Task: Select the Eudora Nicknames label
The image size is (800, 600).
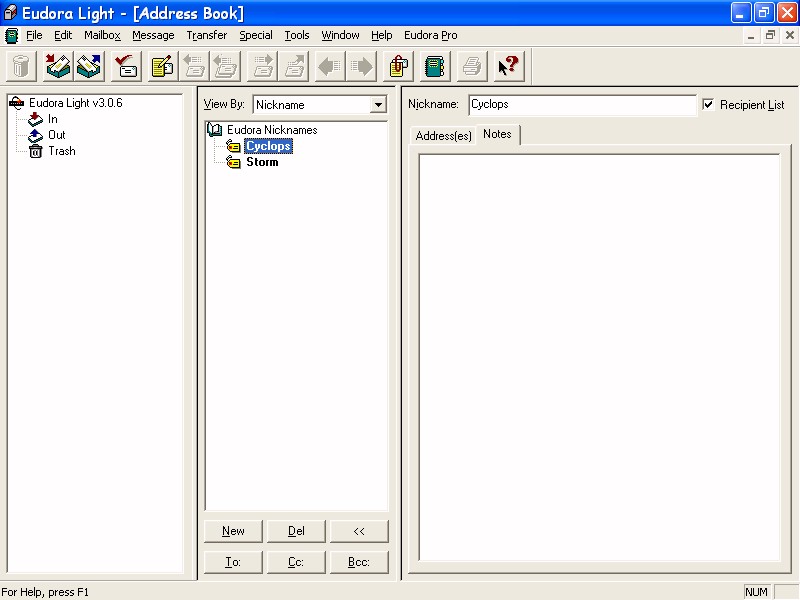Action: point(272,130)
